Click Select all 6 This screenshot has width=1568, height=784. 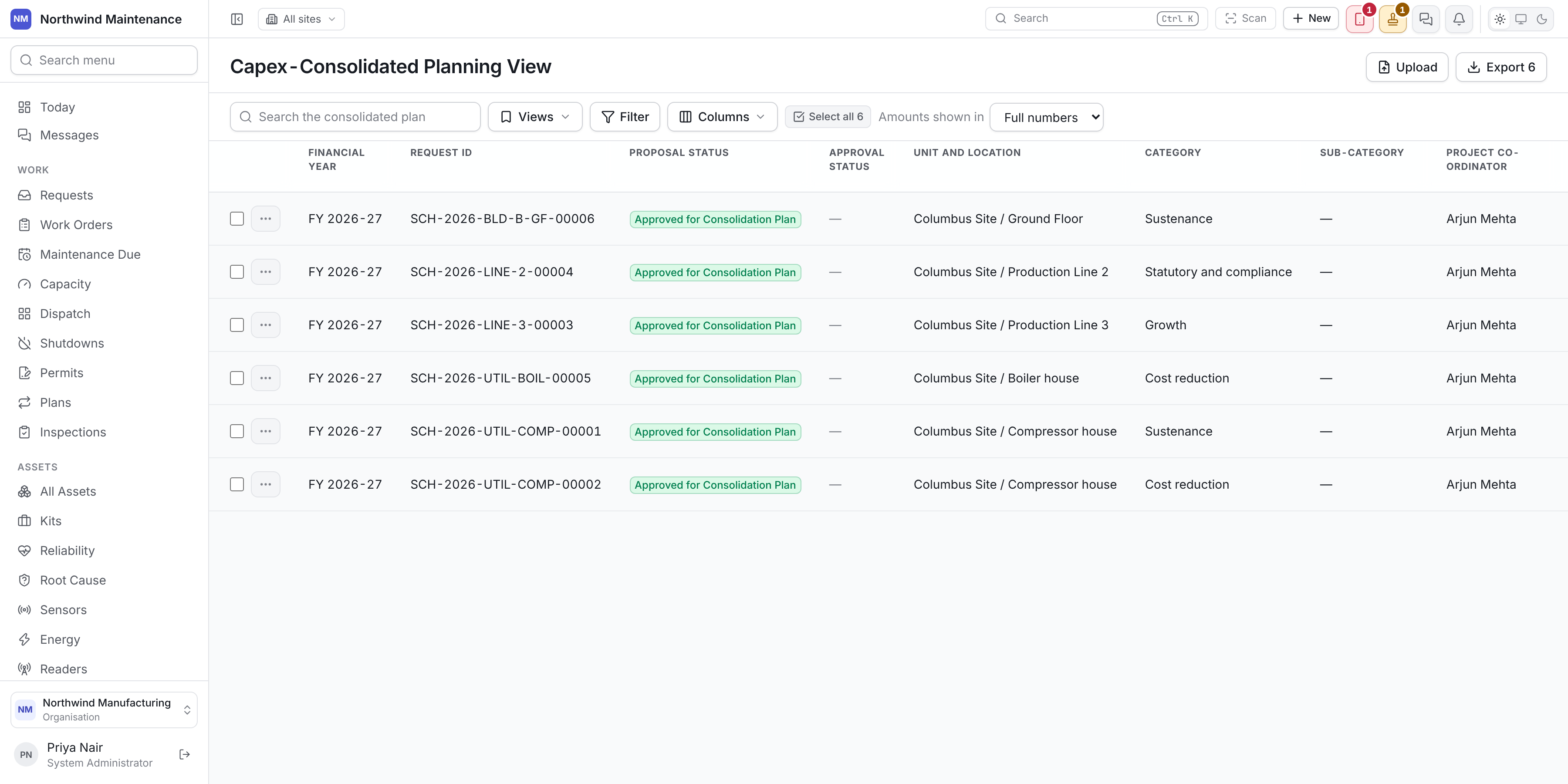[x=827, y=116]
